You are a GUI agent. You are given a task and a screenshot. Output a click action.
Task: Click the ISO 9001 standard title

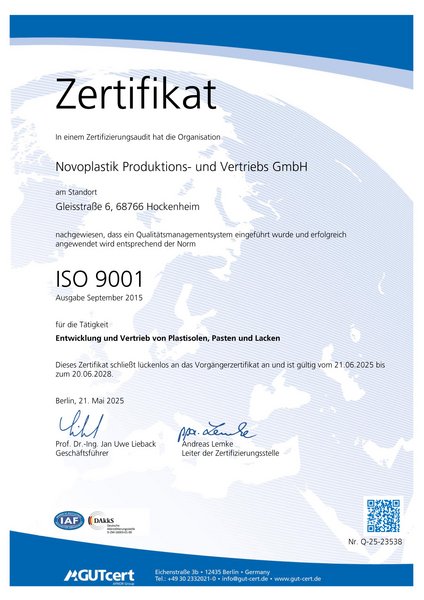point(99,279)
